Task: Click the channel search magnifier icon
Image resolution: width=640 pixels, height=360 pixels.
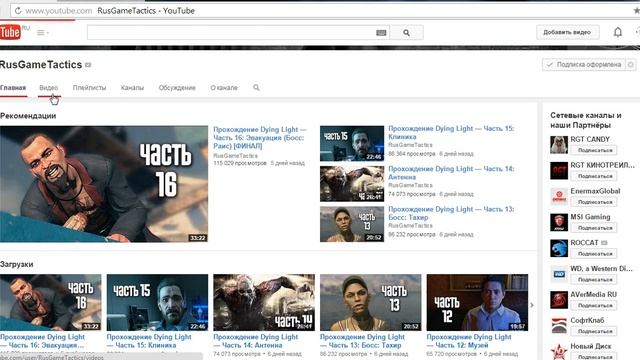Action: click(256, 87)
